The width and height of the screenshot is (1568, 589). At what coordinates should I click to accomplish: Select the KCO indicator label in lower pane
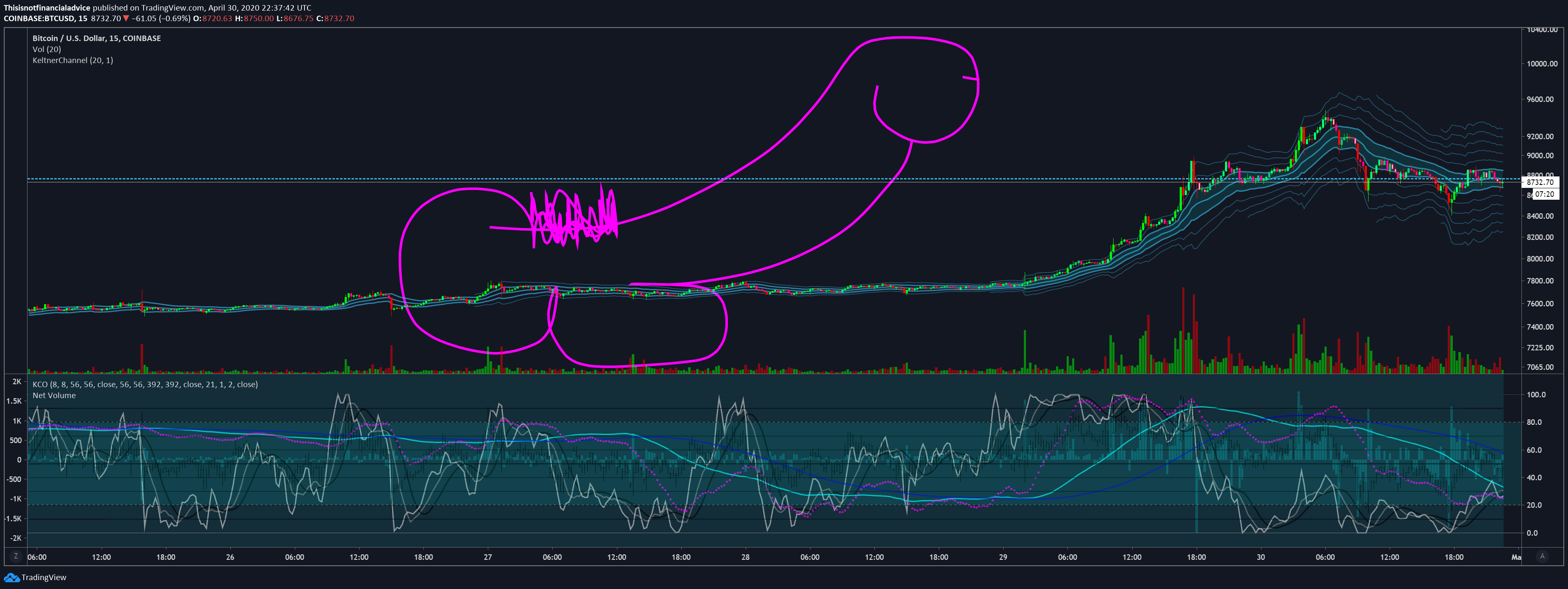click(x=145, y=384)
